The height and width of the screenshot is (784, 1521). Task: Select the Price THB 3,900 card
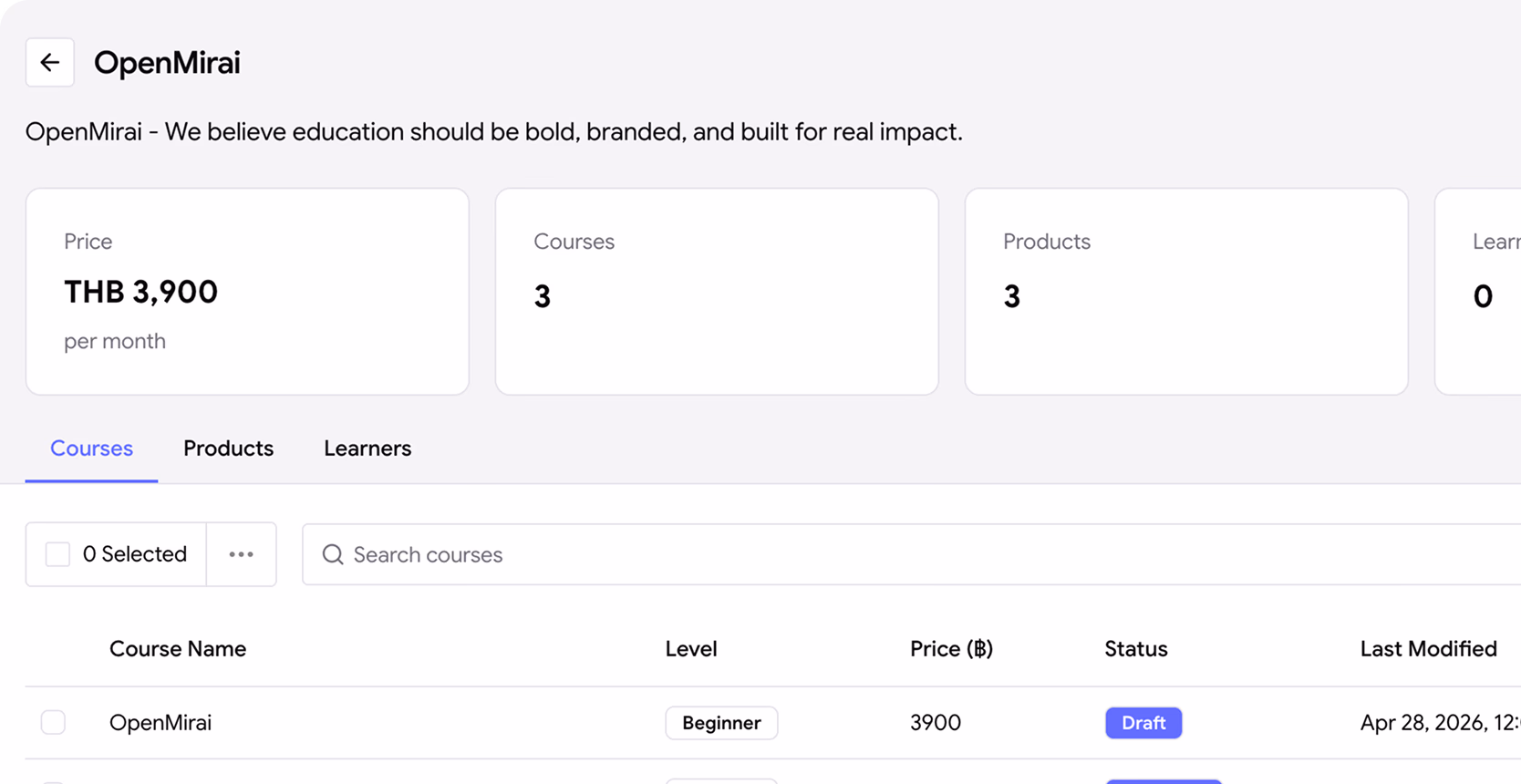pyautogui.click(x=247, y=292)
